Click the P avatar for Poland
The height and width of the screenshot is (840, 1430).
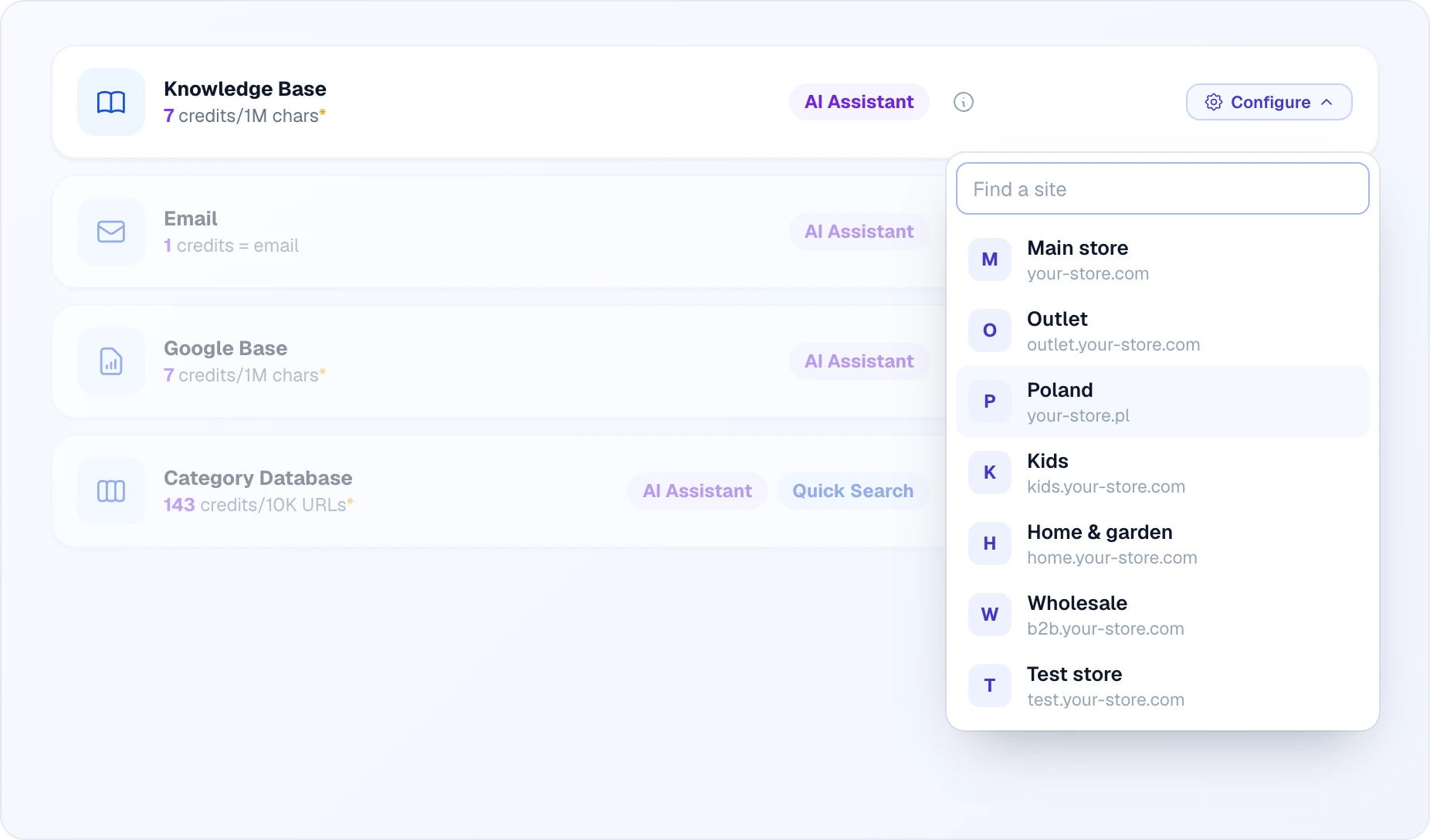point(990,401)
